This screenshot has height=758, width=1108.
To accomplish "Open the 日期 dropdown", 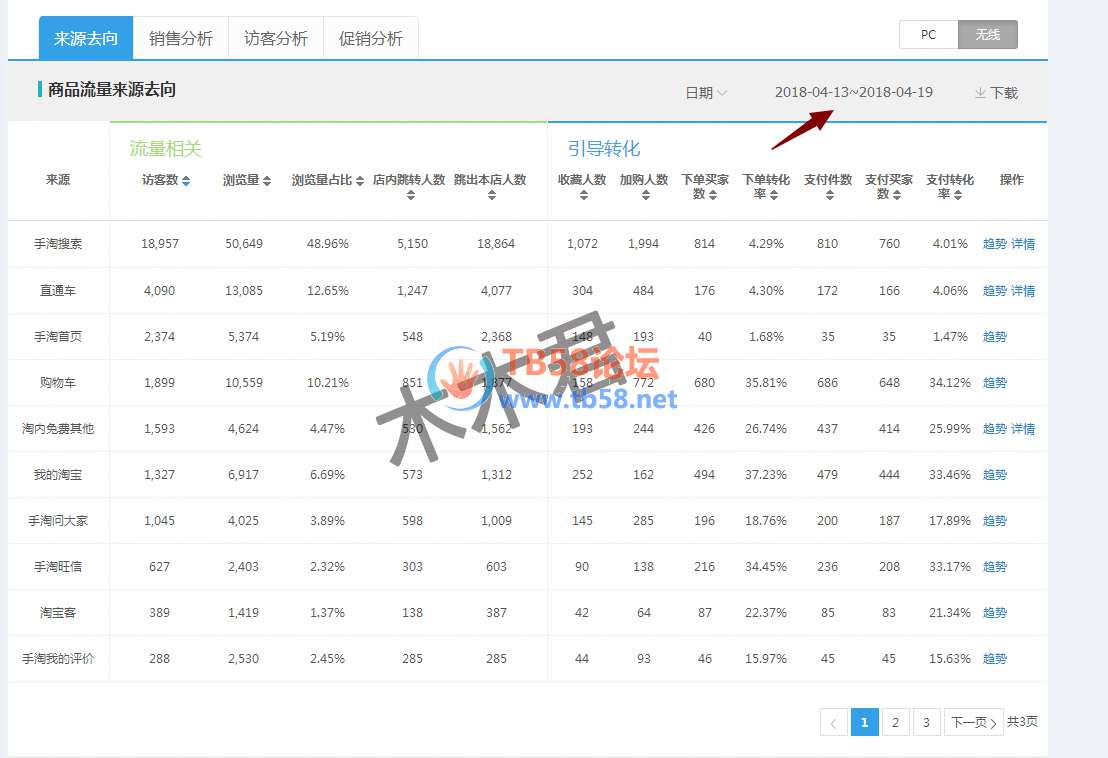I will click(706, 93).
